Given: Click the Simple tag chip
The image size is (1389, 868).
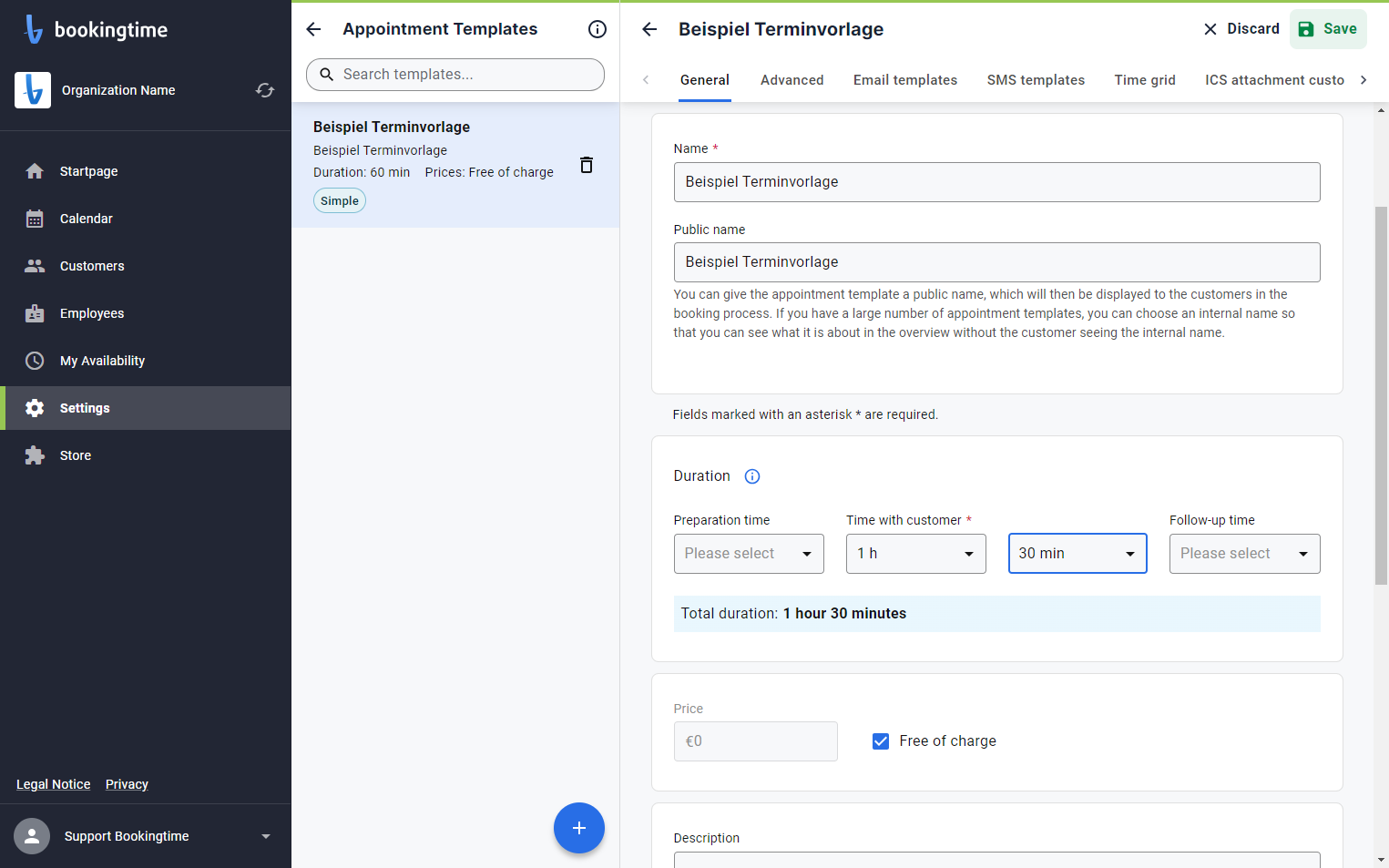Looking at the screenshot, I should point(340,201).
